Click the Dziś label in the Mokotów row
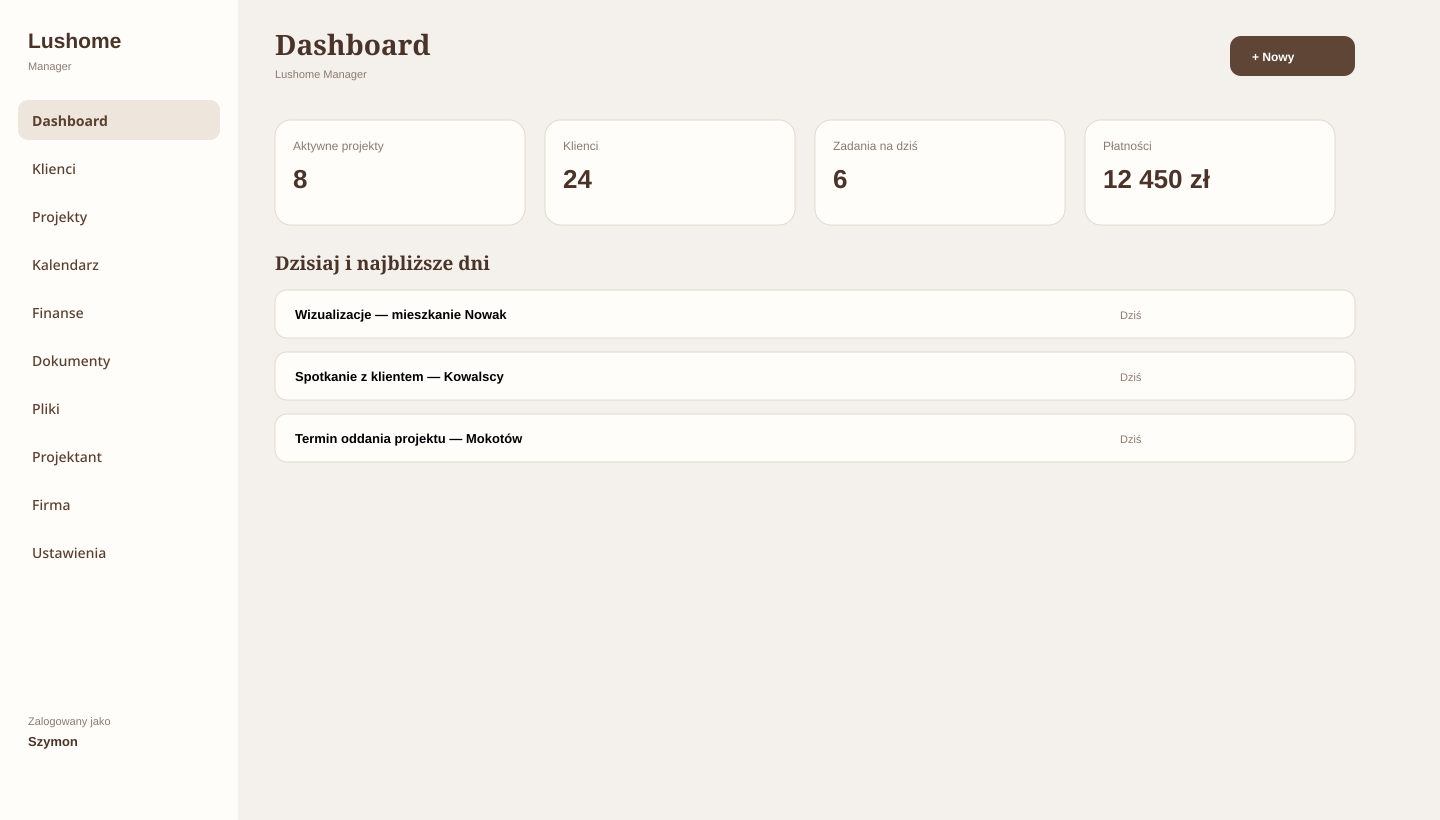Image resolution: width=1440 pixels, height=820 pixels. click(x=1130, y=439)
